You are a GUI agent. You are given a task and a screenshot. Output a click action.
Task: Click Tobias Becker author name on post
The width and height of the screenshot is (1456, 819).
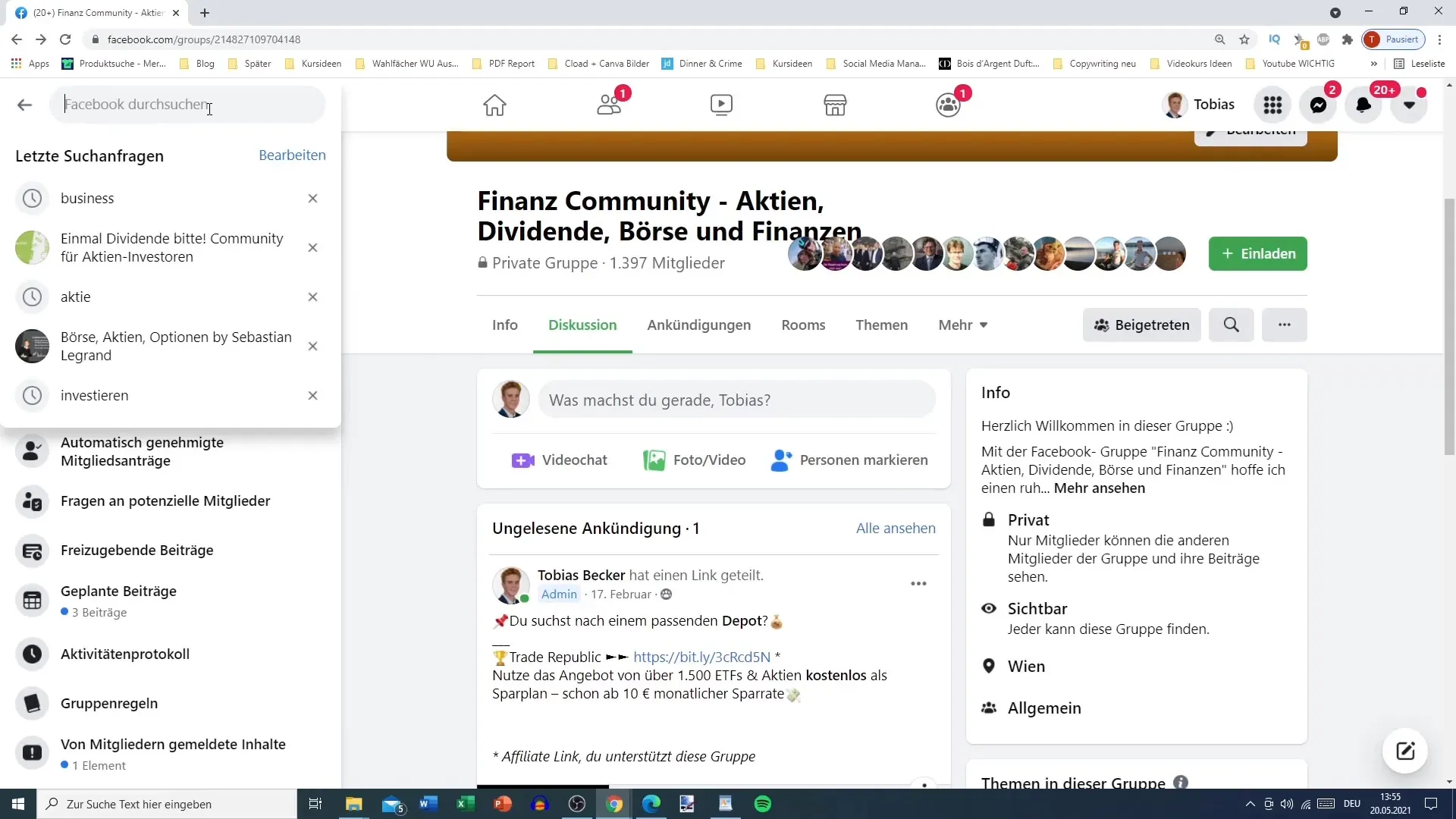click(581, 575)
